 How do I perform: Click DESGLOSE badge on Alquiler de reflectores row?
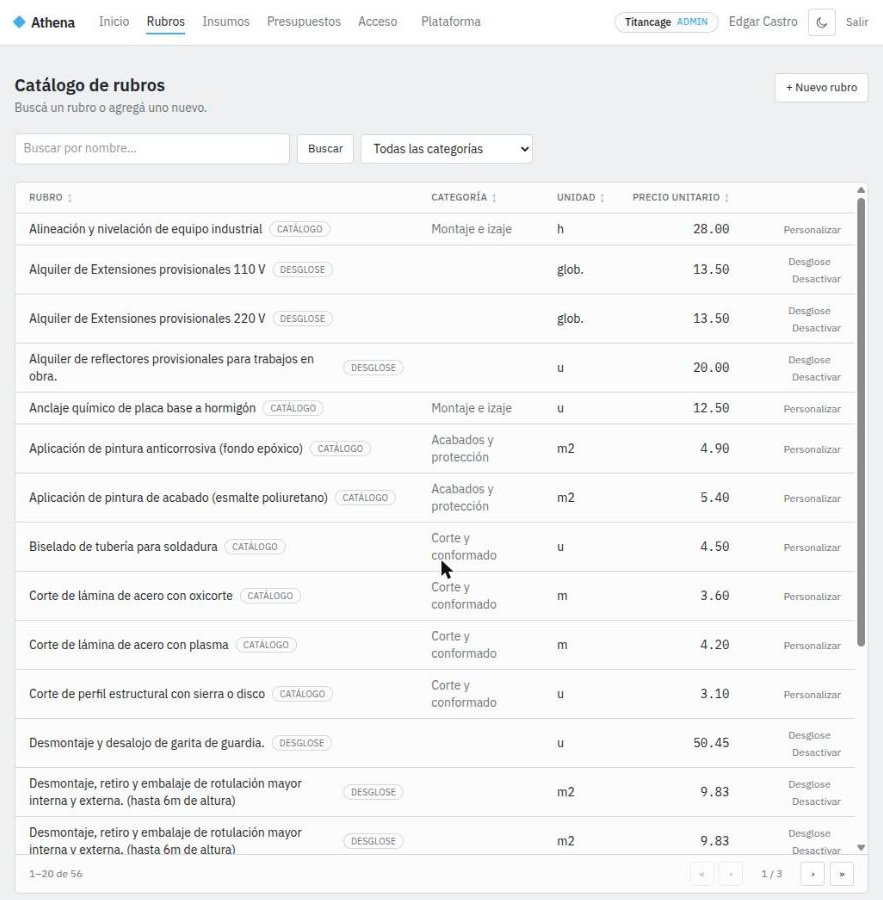(x=373, y=367)
